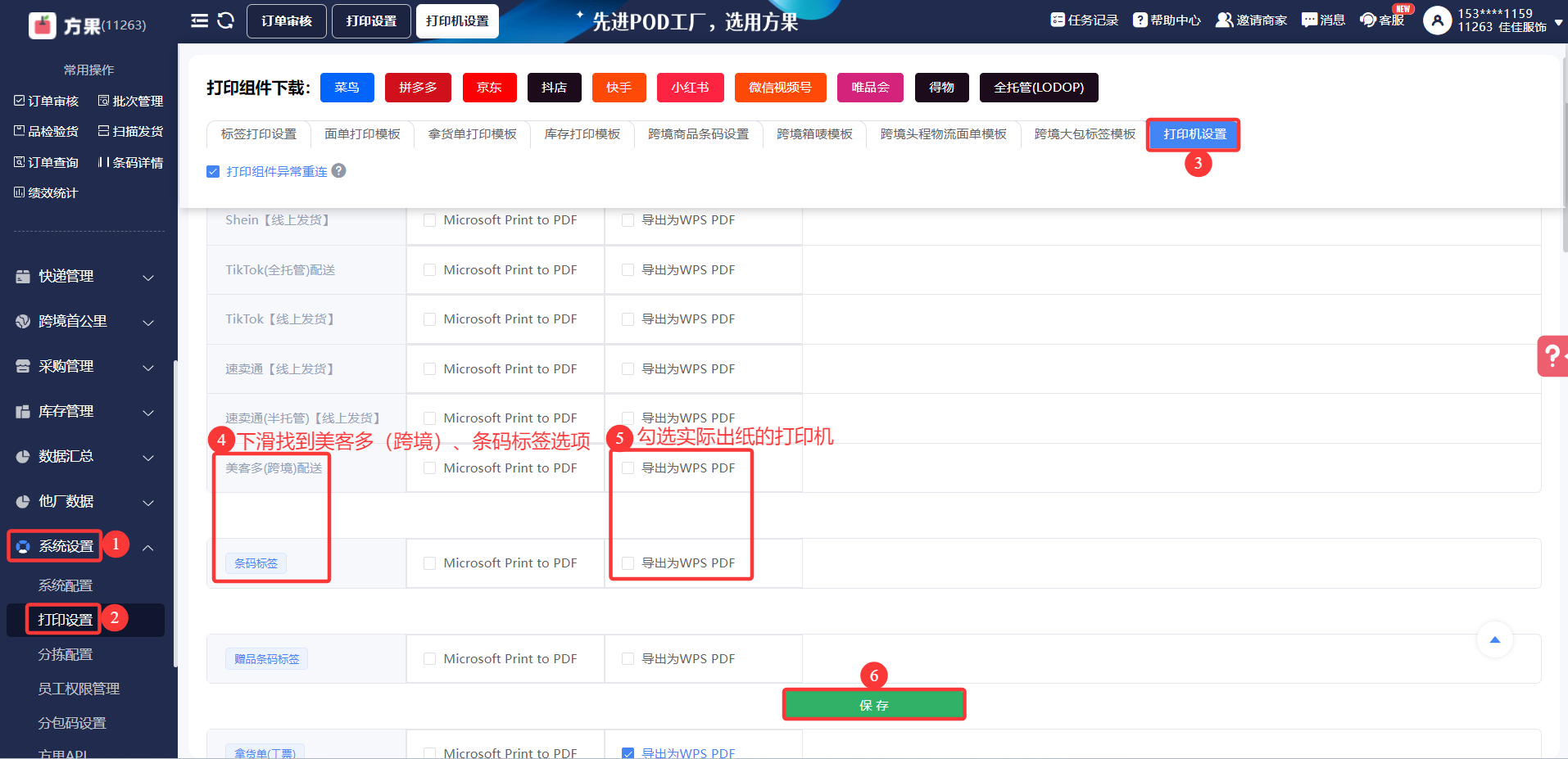
Task: Open 扫描发货 shortcut in sidebar
Action: 131,131
